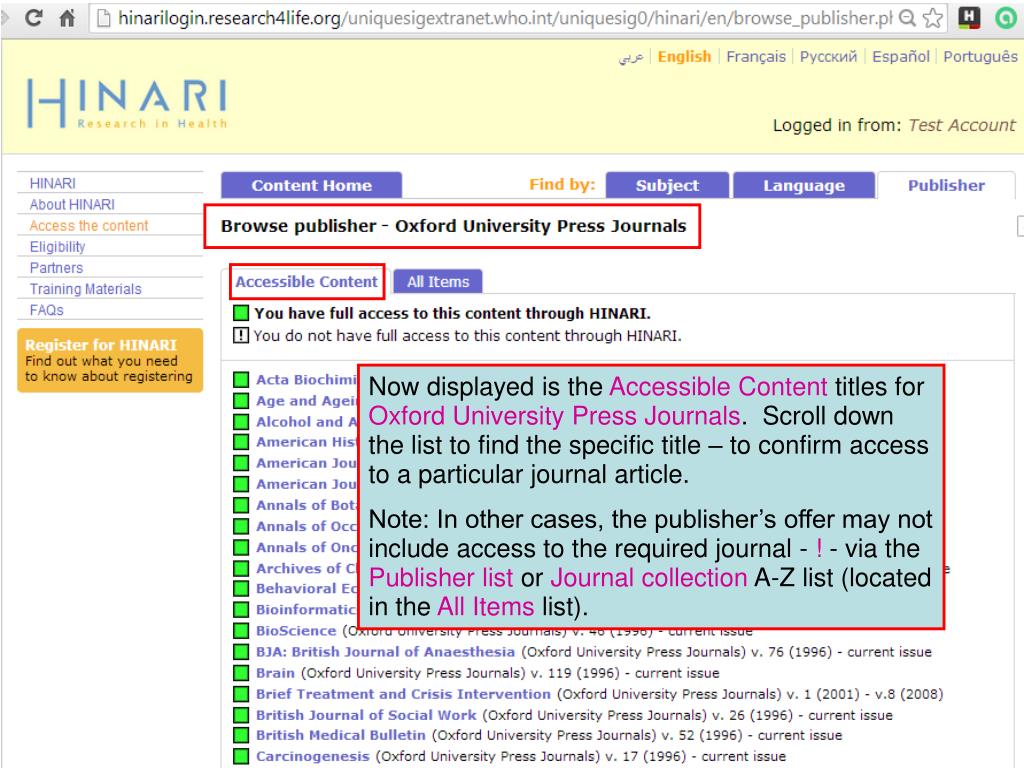The width and height of the screenshot is (1024, 768).
Task: Open British Medical Bulletin link
Action: coord(340,735)
